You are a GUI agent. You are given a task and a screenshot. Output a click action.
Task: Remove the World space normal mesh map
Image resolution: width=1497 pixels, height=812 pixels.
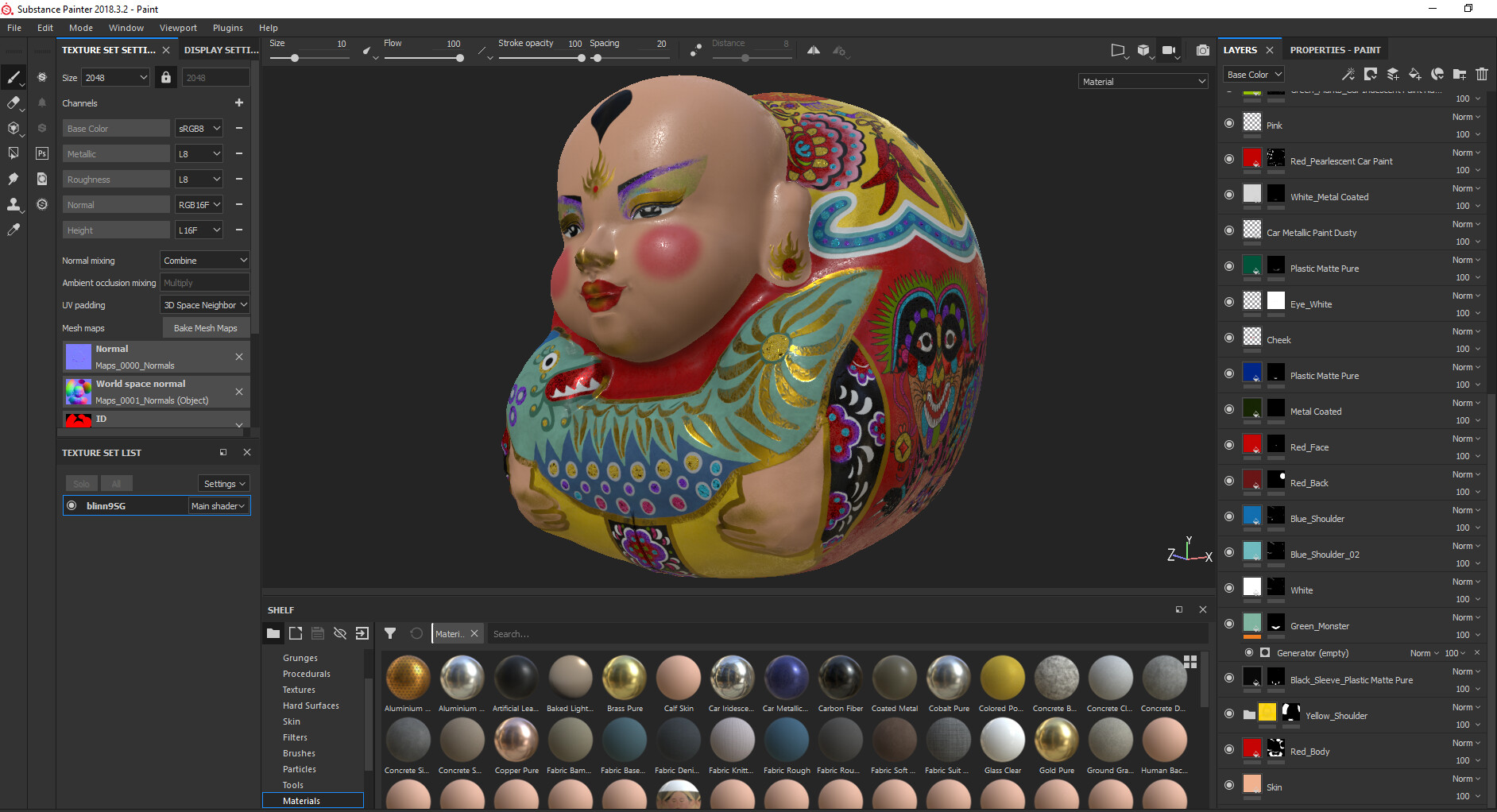click(239, 392)
